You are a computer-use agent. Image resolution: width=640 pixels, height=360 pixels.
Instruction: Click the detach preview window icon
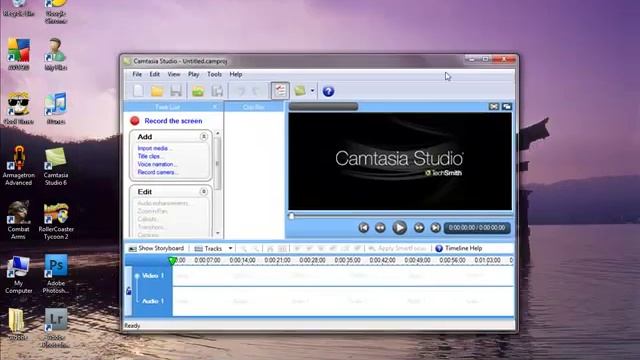pyautogui.click(x=507, y=107)
